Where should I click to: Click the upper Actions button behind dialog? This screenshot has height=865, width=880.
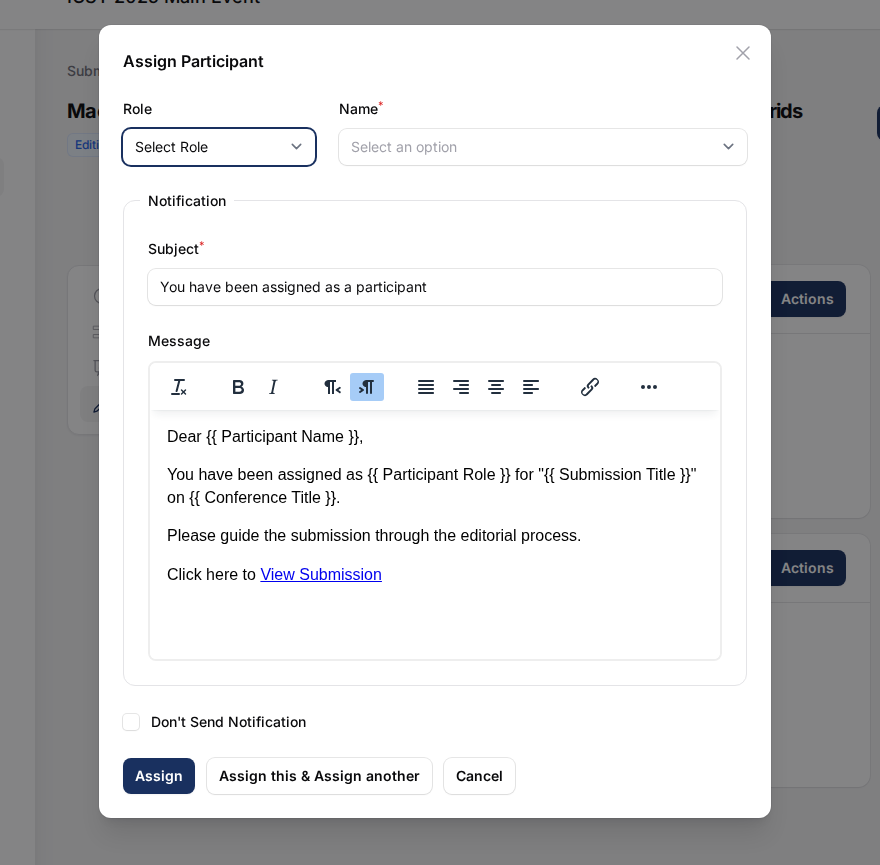tap(807, 299)
